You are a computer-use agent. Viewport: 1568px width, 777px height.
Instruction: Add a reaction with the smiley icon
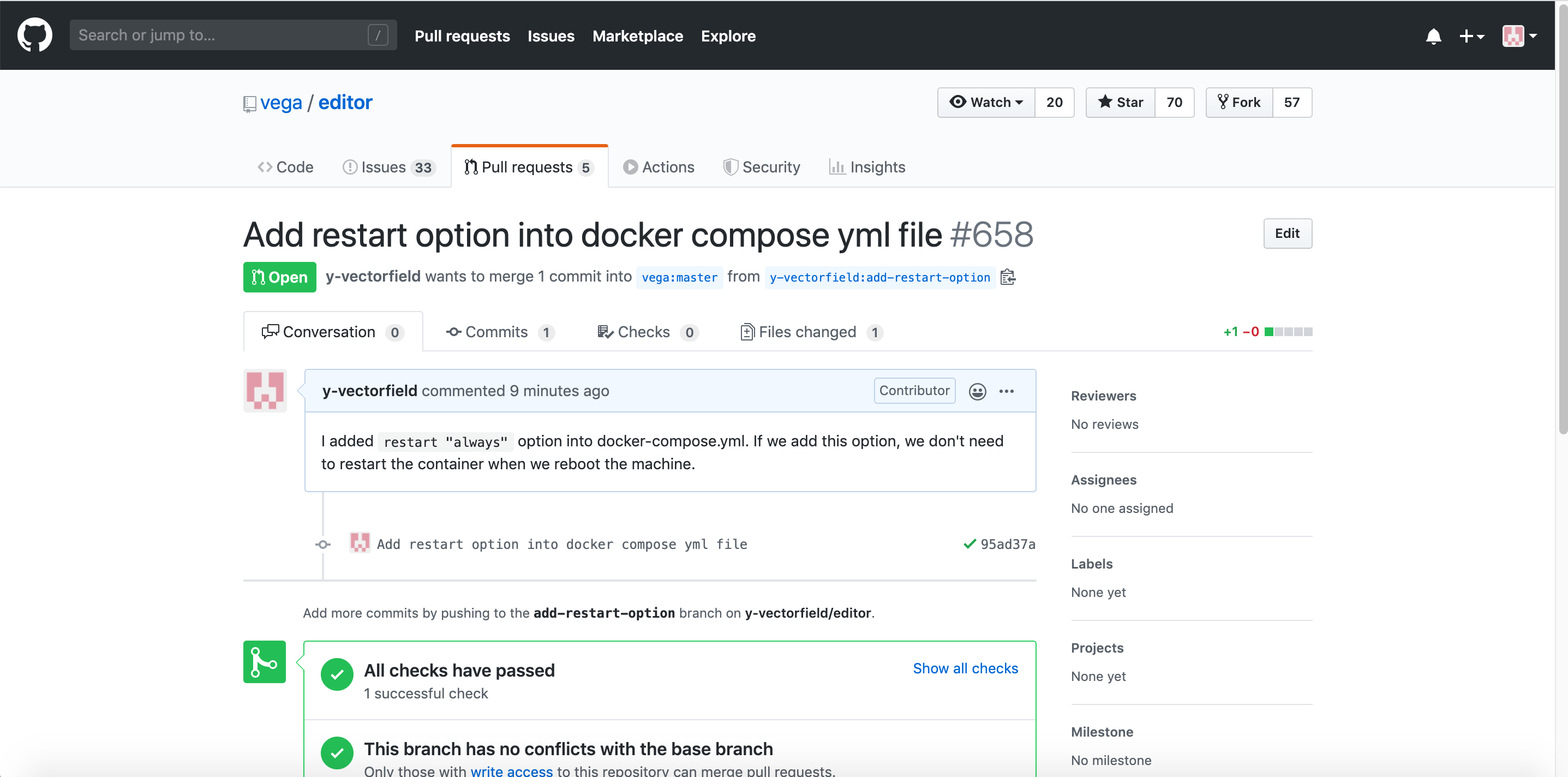pyautogui.click(x=977, y=391)
